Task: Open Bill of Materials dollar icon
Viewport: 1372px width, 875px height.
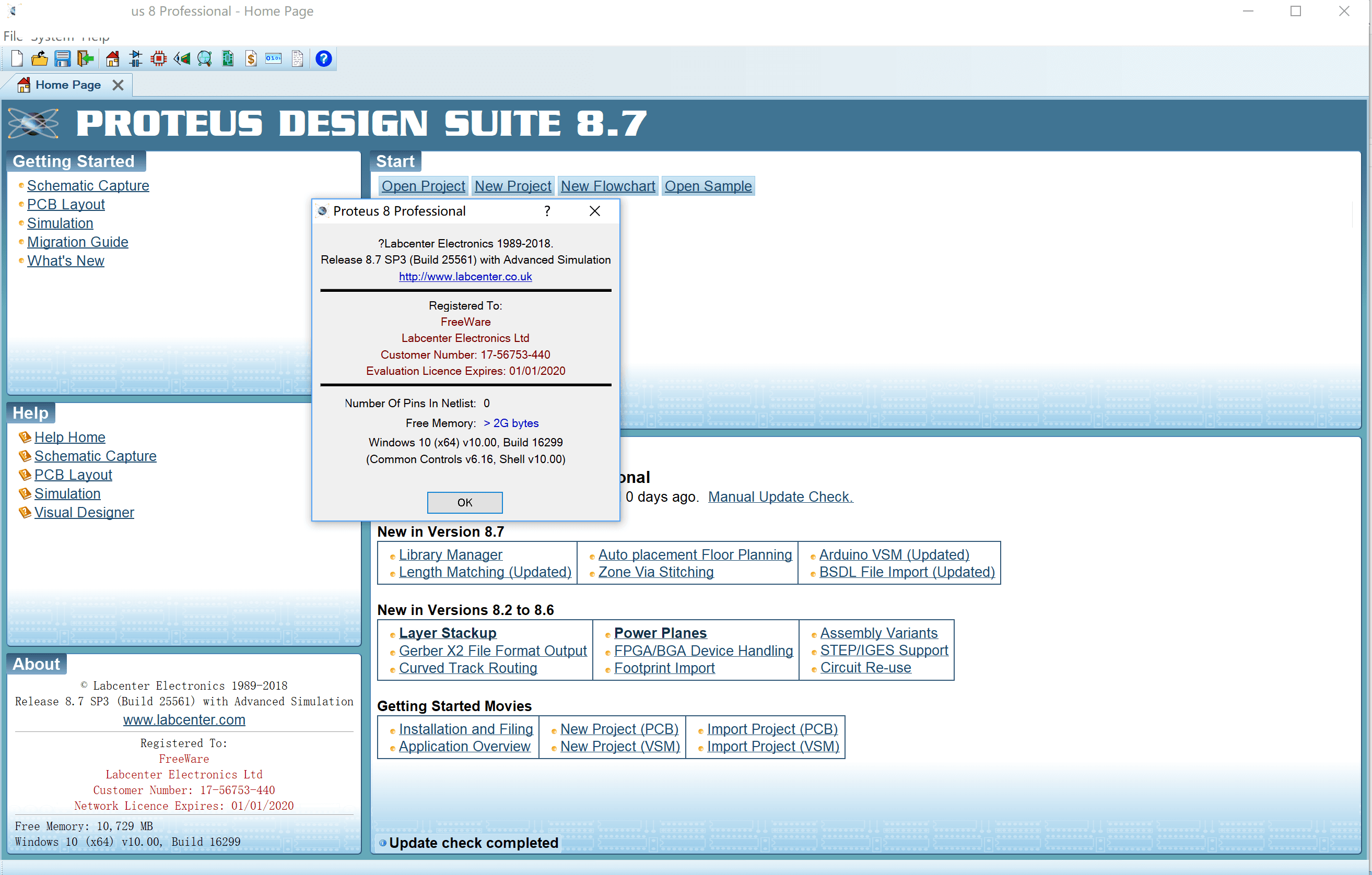Action: click(x=251, y=58)
